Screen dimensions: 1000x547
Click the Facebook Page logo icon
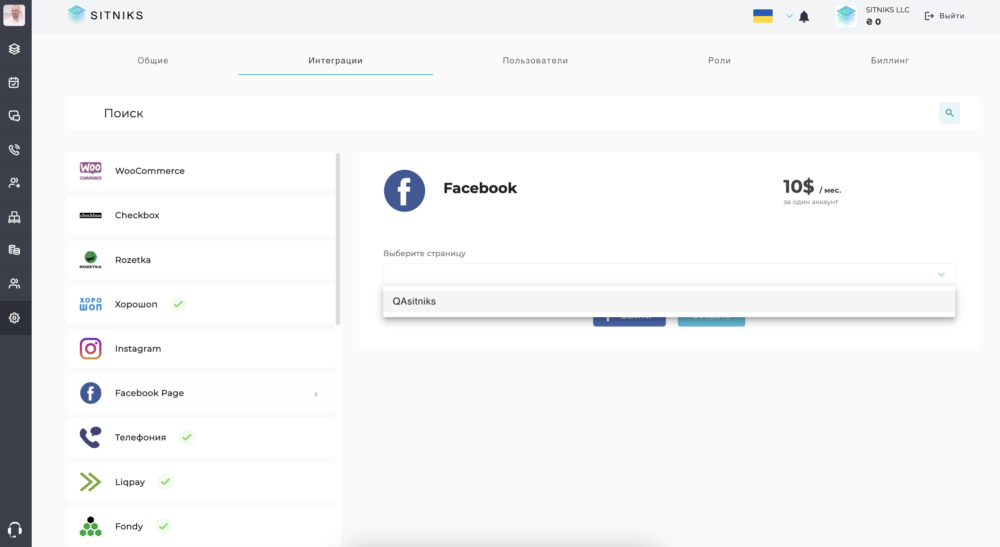click(x=91, y=393)
